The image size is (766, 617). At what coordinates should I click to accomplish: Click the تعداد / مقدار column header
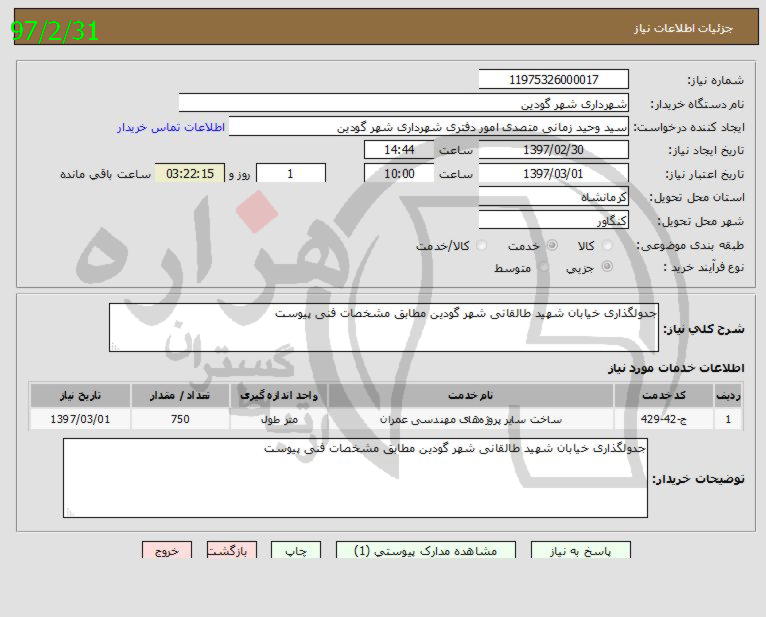(180, 395)
